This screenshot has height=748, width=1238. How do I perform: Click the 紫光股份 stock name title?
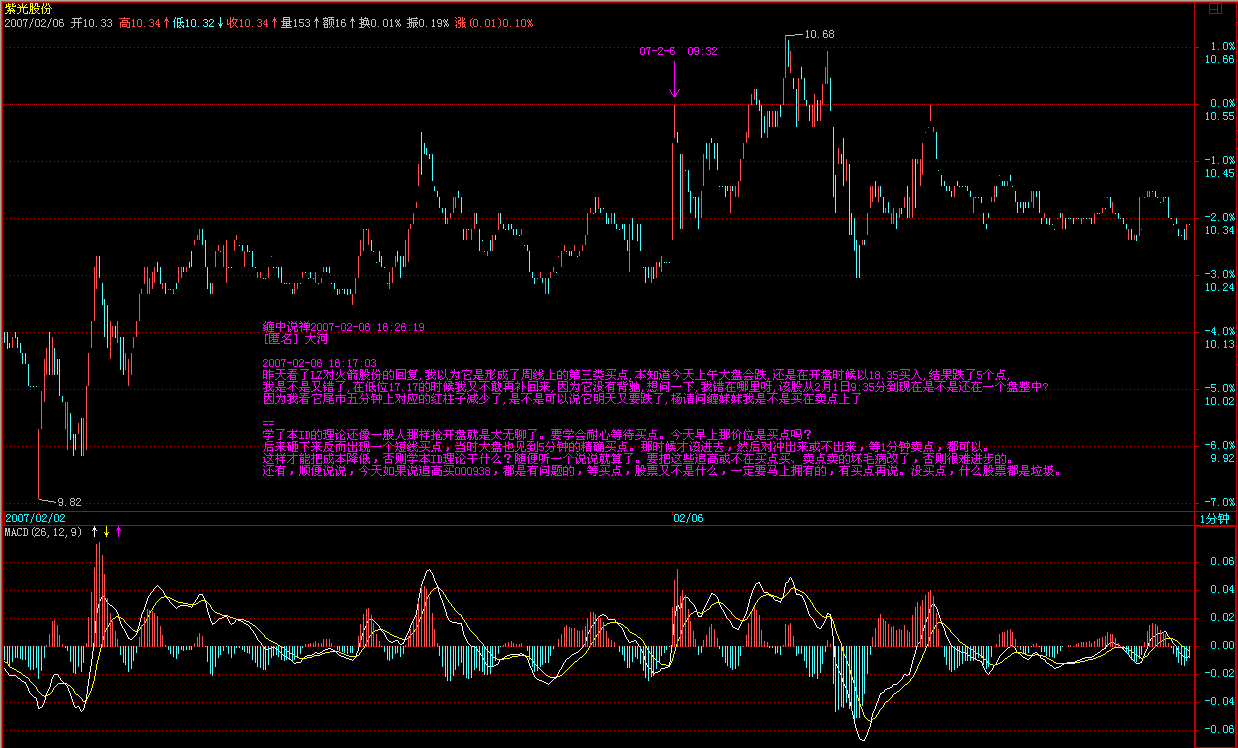[x=28, y=7]
